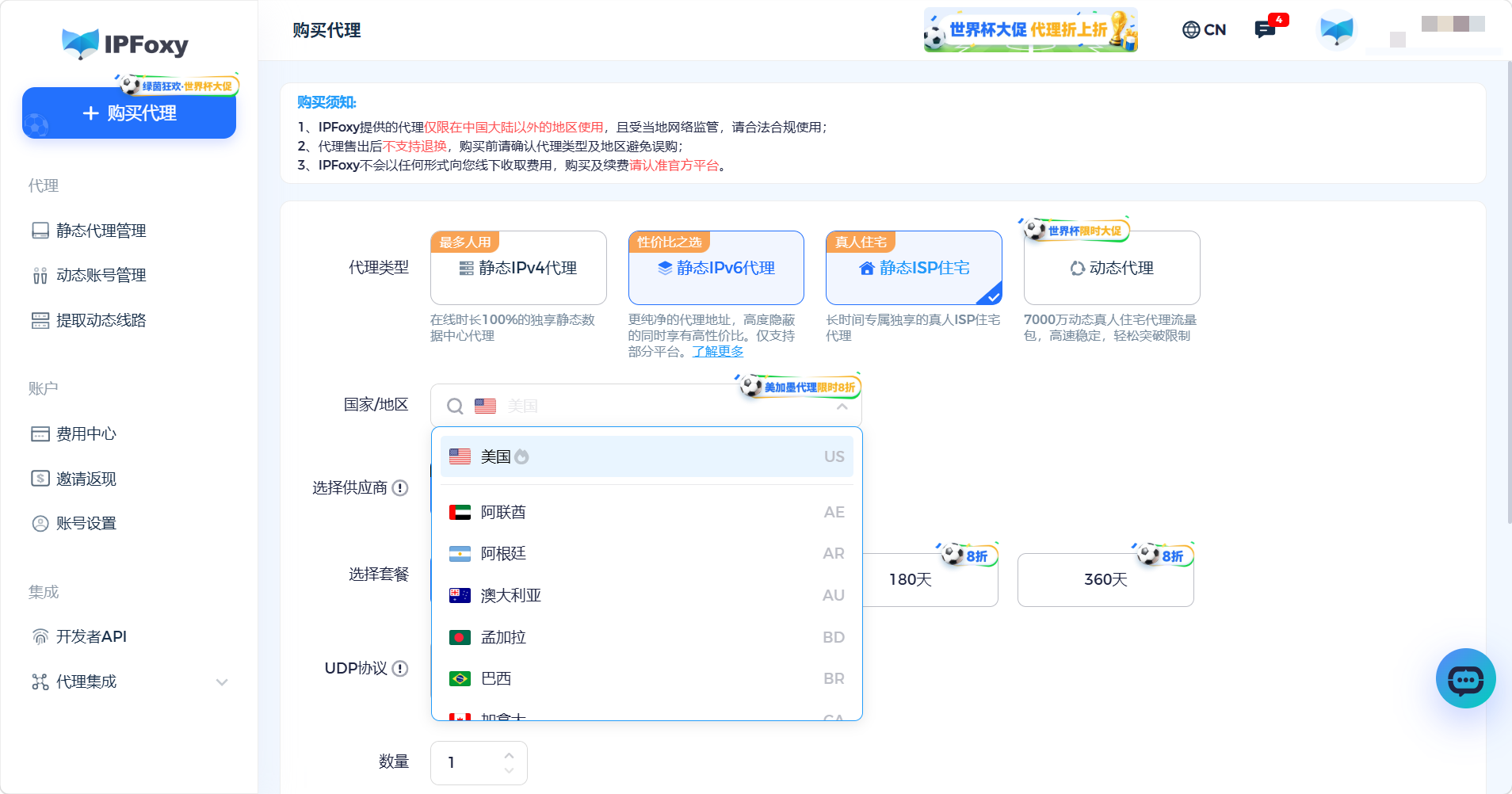The image size is (1512, 794).
Task: Choose 阿联酋 AE from the list
Action: tap(647, 512)
